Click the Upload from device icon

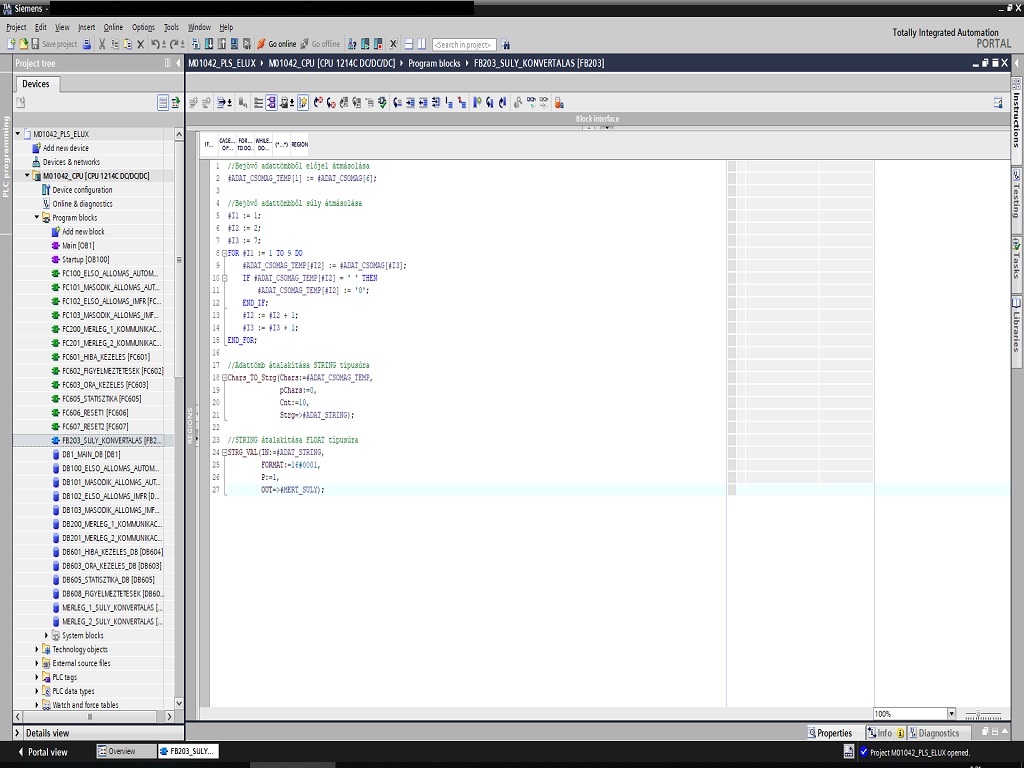tap(222, 44)
